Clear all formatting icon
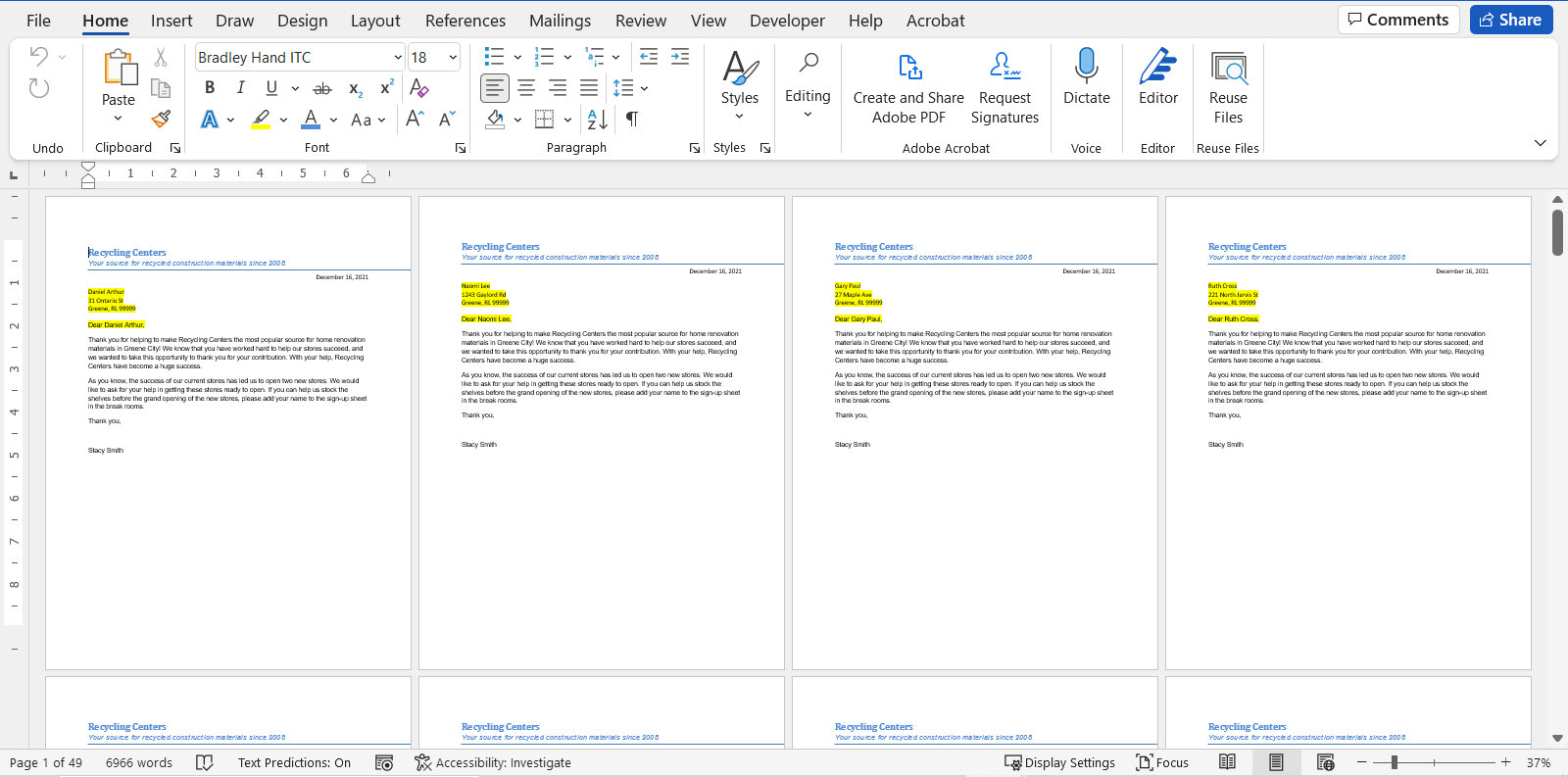The height and width of the screenshot is (777, 1568). [x=419, y=88]
